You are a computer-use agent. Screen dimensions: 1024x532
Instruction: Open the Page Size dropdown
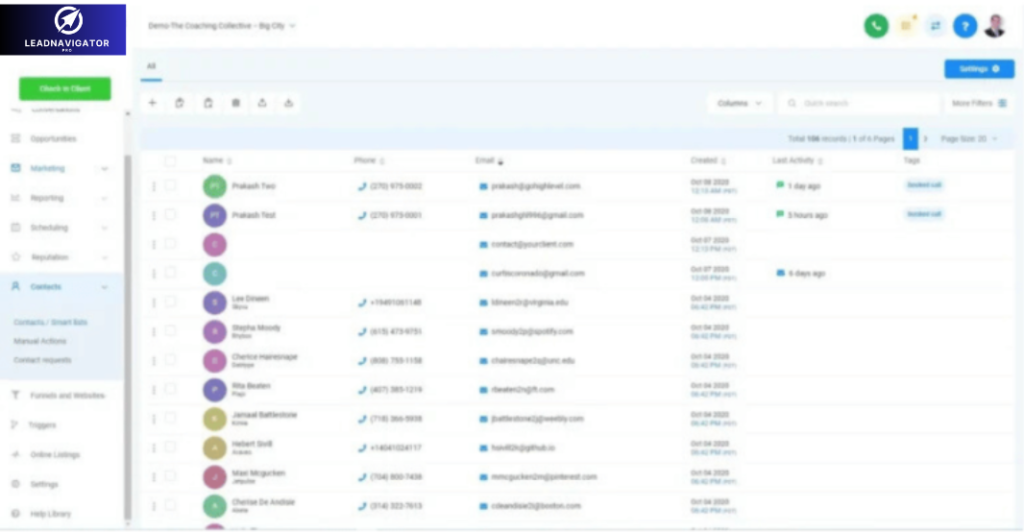coord(968,139)
